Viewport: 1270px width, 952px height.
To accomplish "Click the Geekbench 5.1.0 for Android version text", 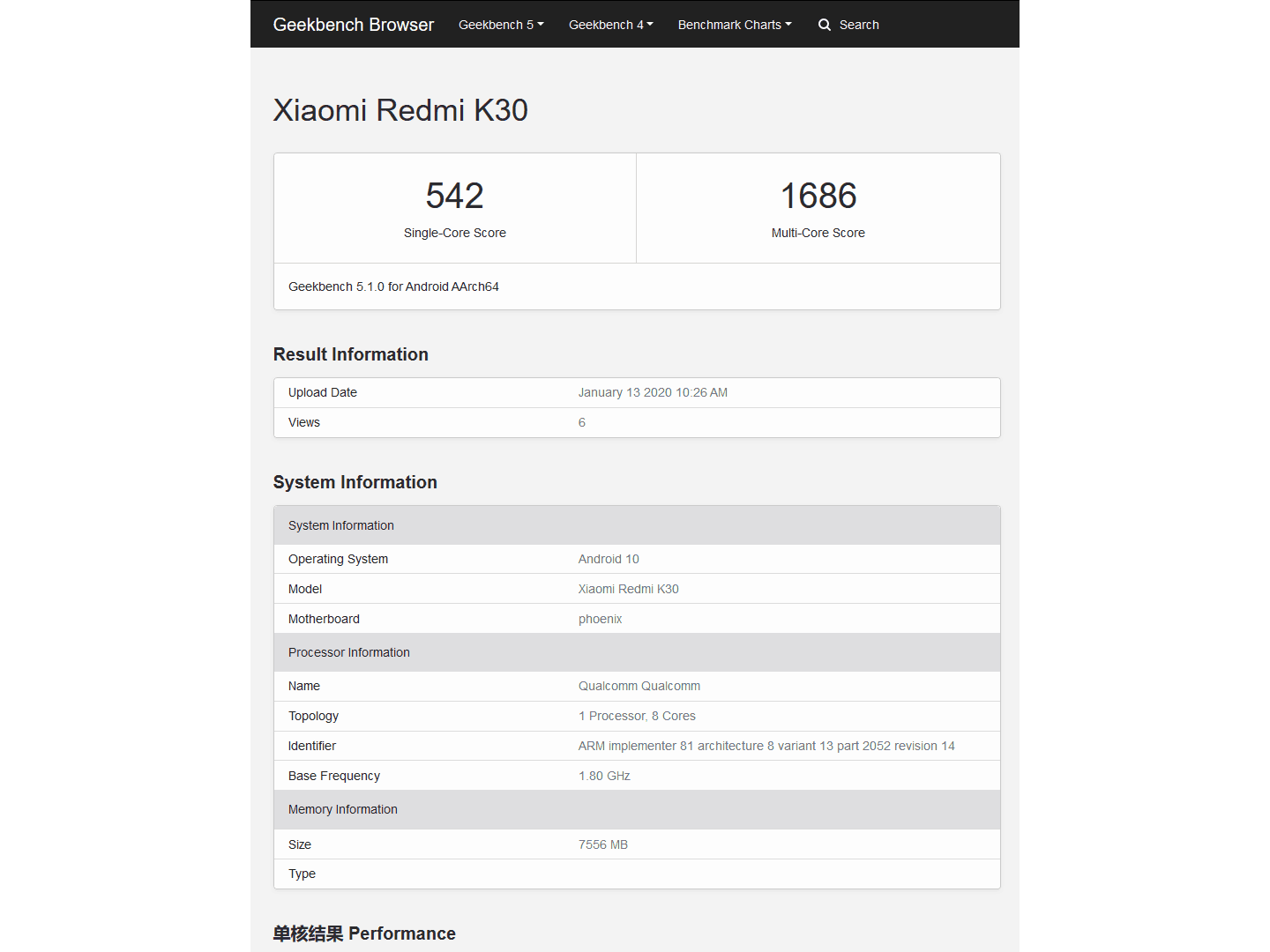I will point(393,286).
